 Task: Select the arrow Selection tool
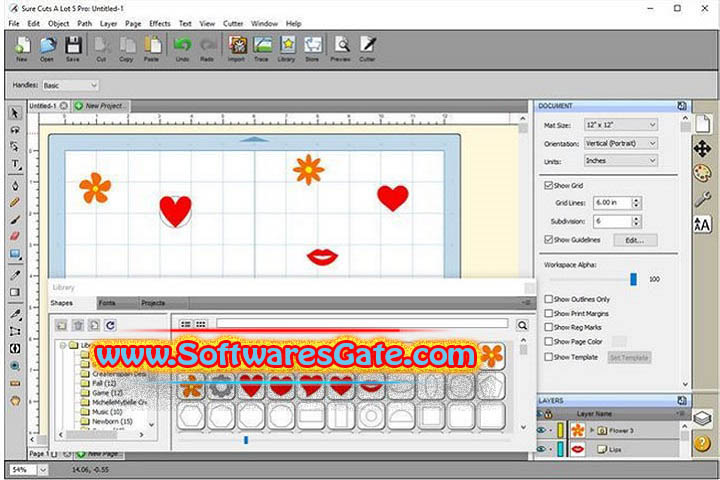15,113
